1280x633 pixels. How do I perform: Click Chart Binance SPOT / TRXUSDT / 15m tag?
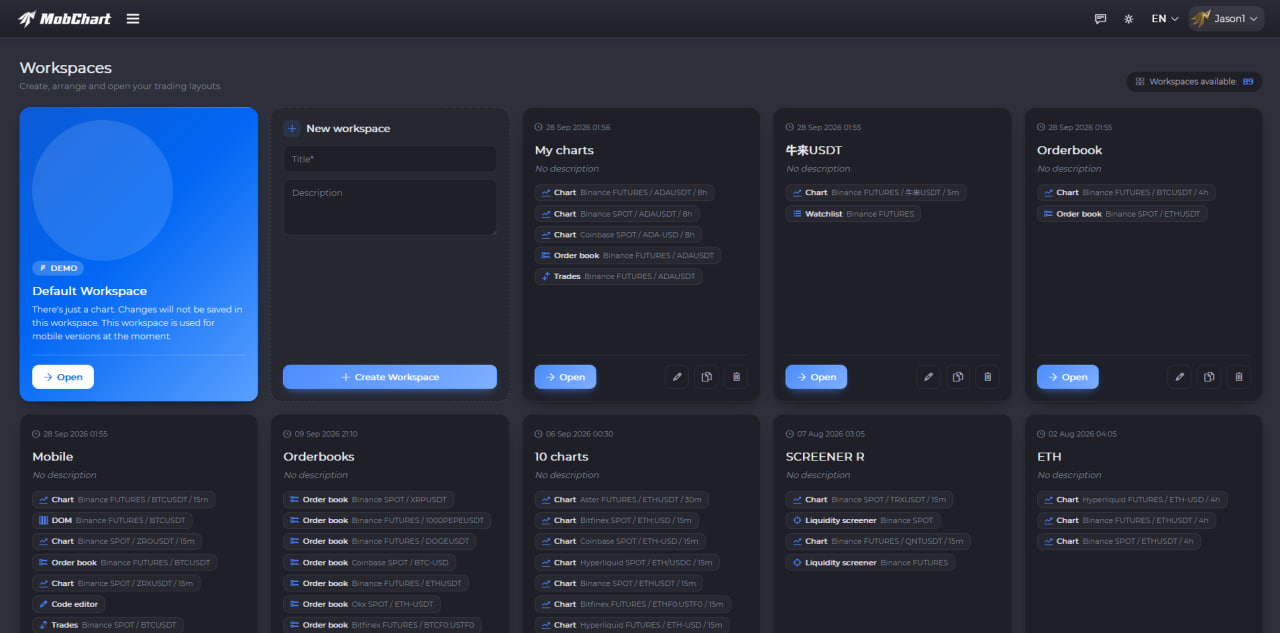point(869,499)
